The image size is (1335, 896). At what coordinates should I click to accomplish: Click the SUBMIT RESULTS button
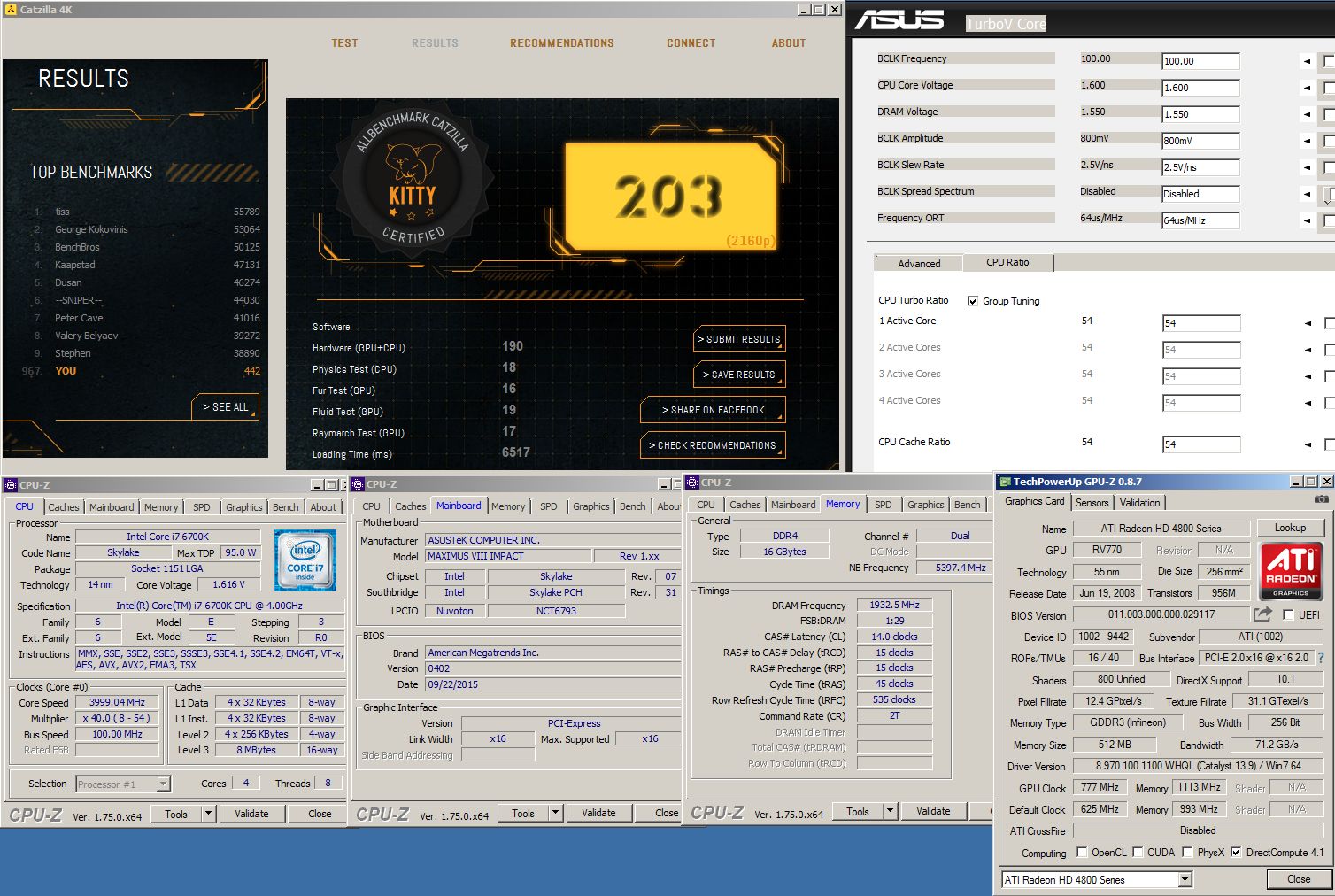(739, 339)
